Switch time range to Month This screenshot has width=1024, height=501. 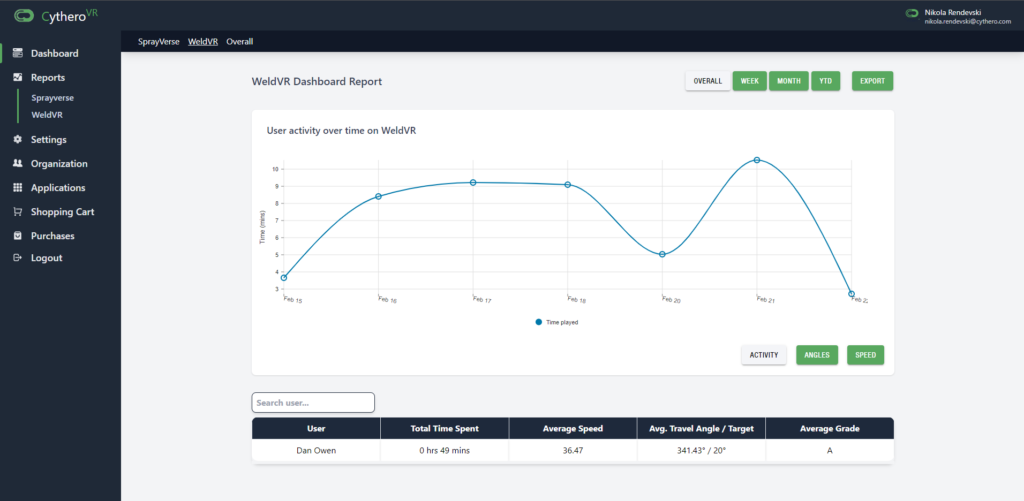coord(788,81)
